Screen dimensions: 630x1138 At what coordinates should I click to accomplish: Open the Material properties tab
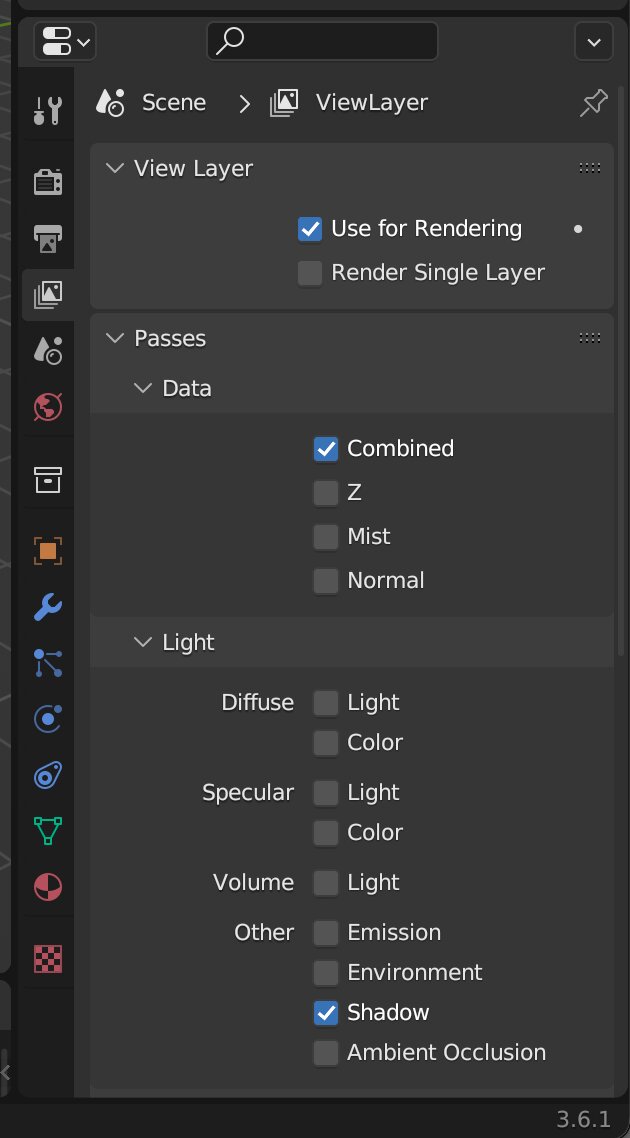pos(48,887)
